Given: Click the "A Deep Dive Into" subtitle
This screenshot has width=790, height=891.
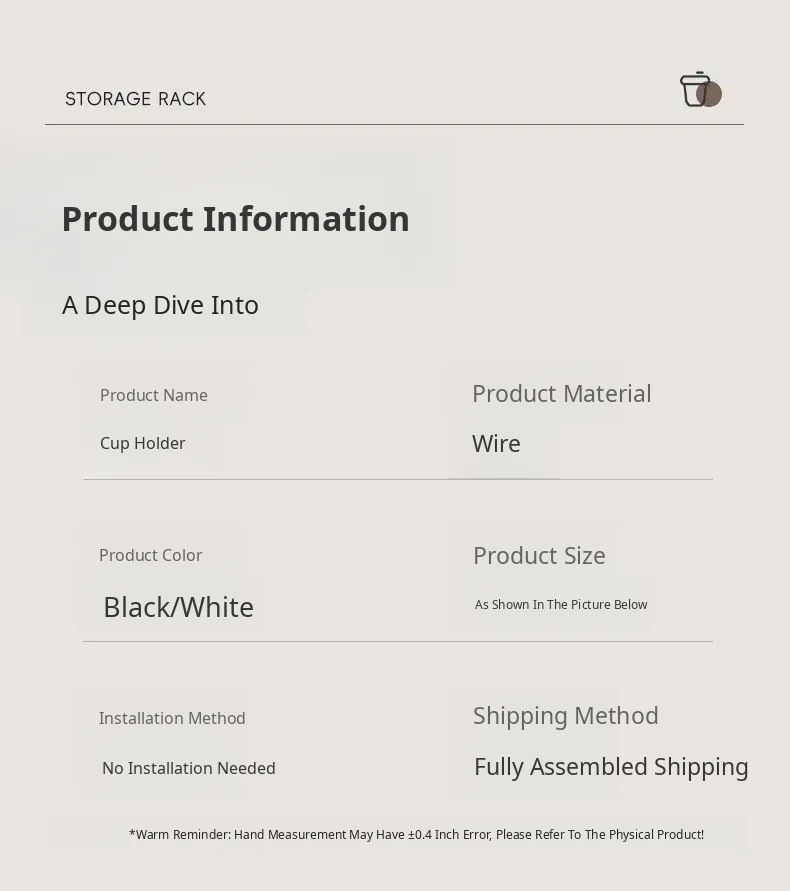Looking at the screenshot, I should click(x=161, y=305).
